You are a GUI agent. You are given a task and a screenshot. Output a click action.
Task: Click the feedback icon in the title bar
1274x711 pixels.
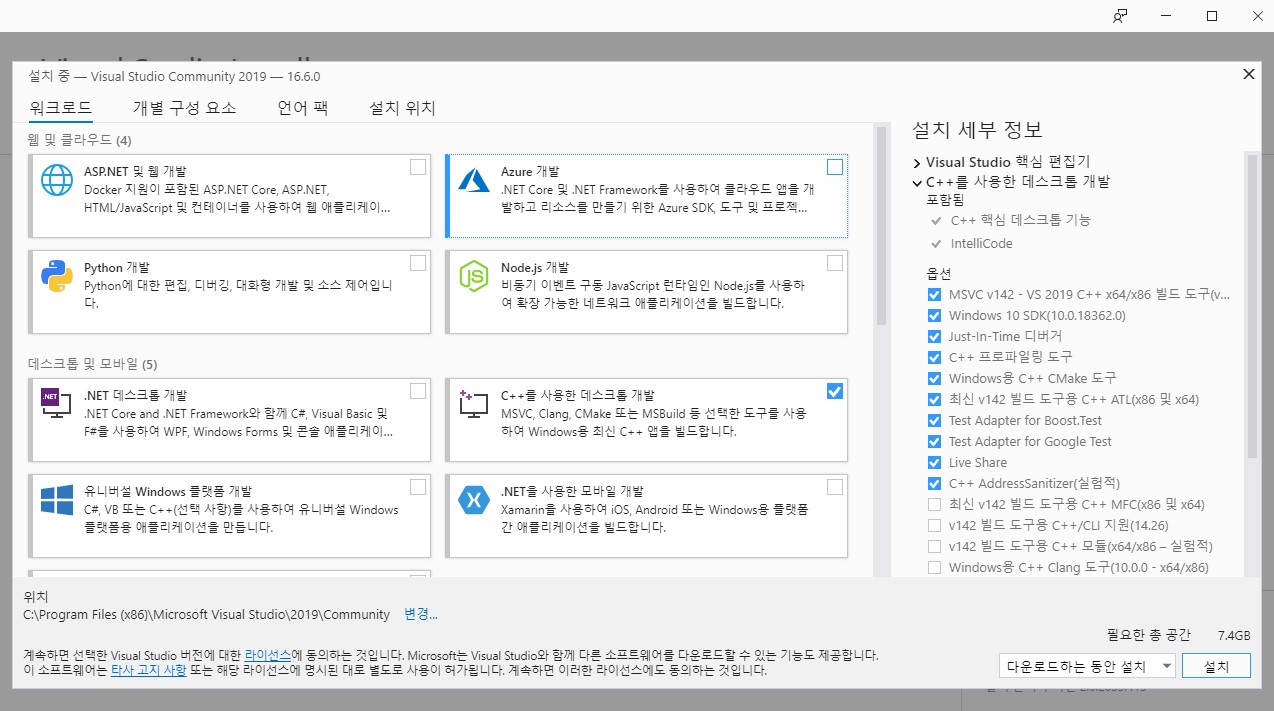coord(1120,16)
